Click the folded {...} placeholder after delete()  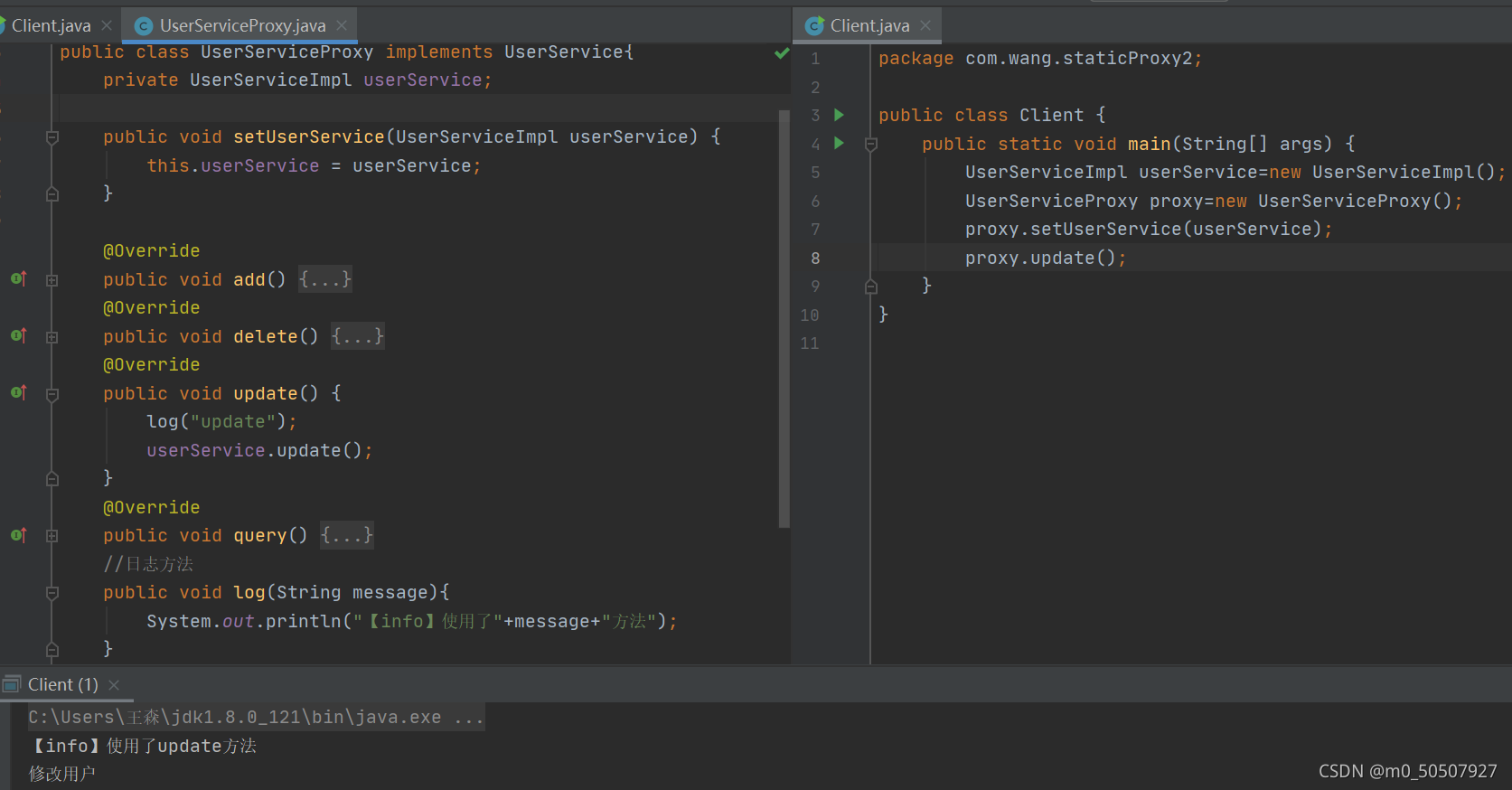pos(358,336)
